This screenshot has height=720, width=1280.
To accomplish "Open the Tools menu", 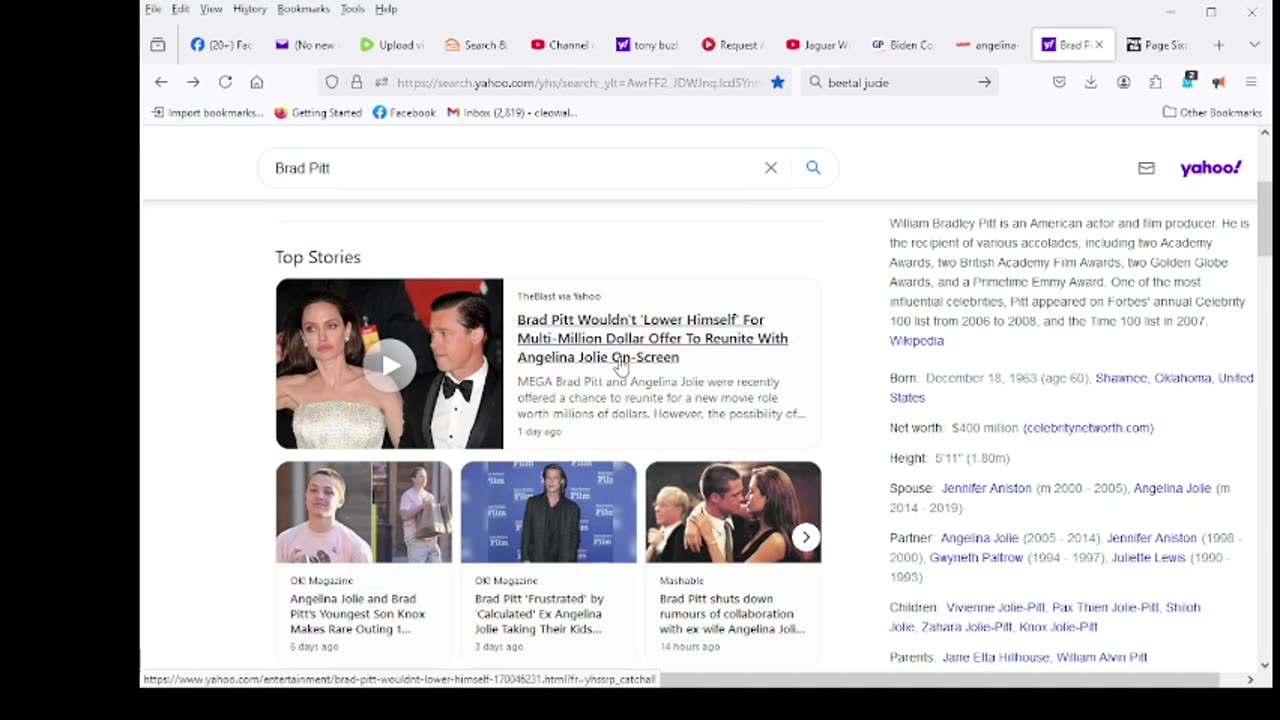I will (352, 9).
